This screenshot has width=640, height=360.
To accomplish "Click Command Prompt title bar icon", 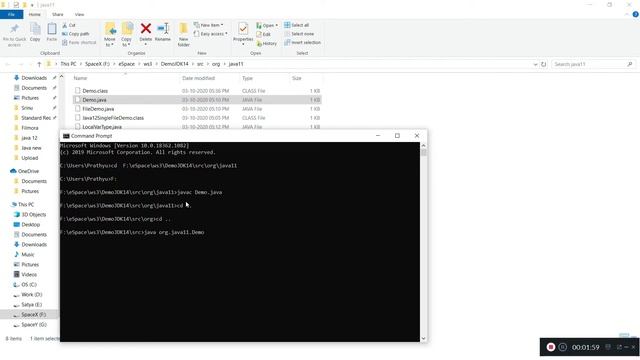I will click(66, 136).
